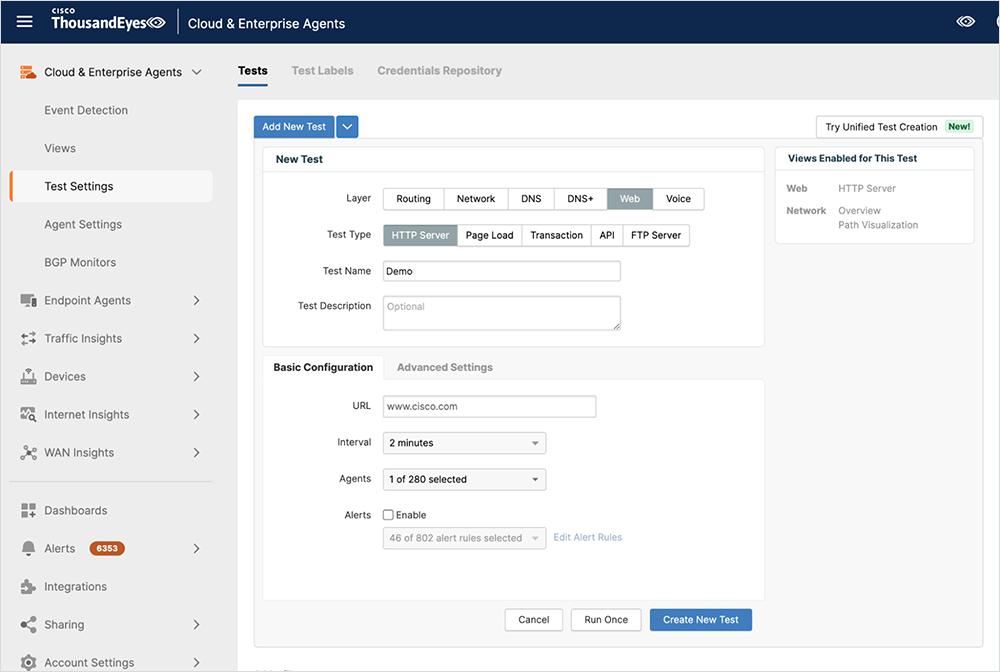Screen dimensions: 1000x672
Task: Switch to the Advanced Settings tab
Action: pyautogui.click(x=444, y=368)
